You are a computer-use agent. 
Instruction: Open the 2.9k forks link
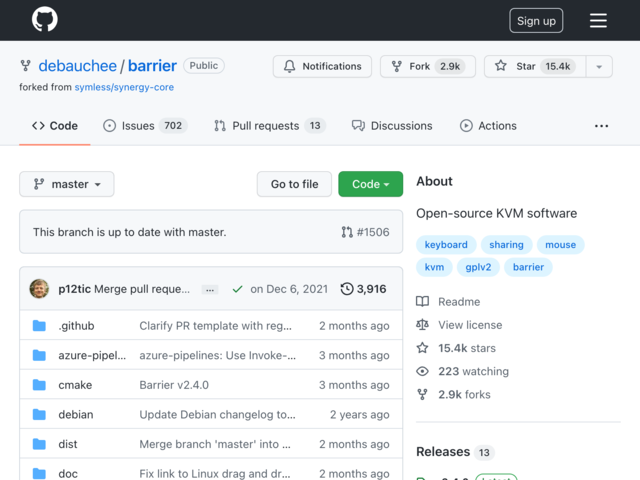(453, 395)
